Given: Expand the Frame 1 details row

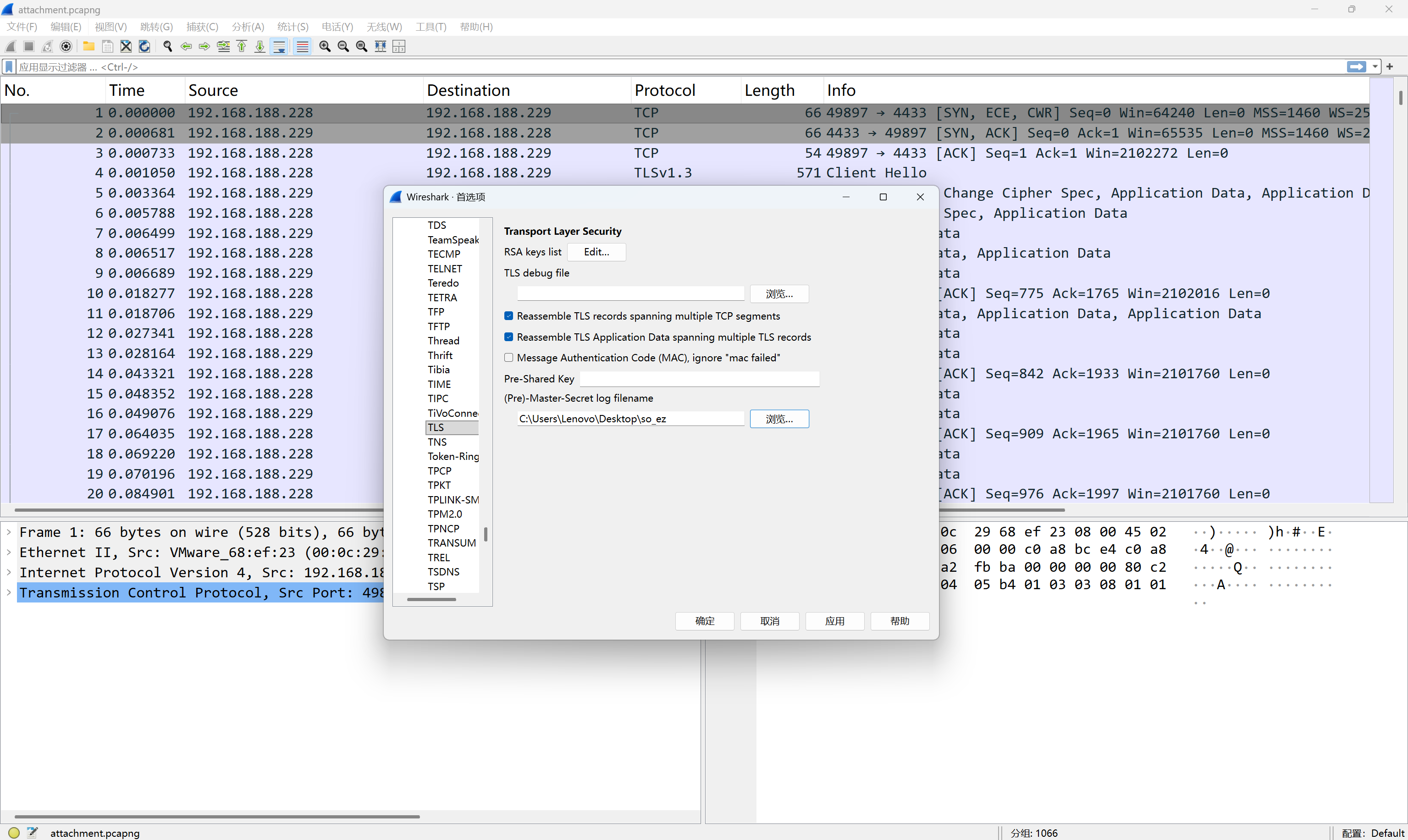Looking at the screenshot, I should click(9, 532).
